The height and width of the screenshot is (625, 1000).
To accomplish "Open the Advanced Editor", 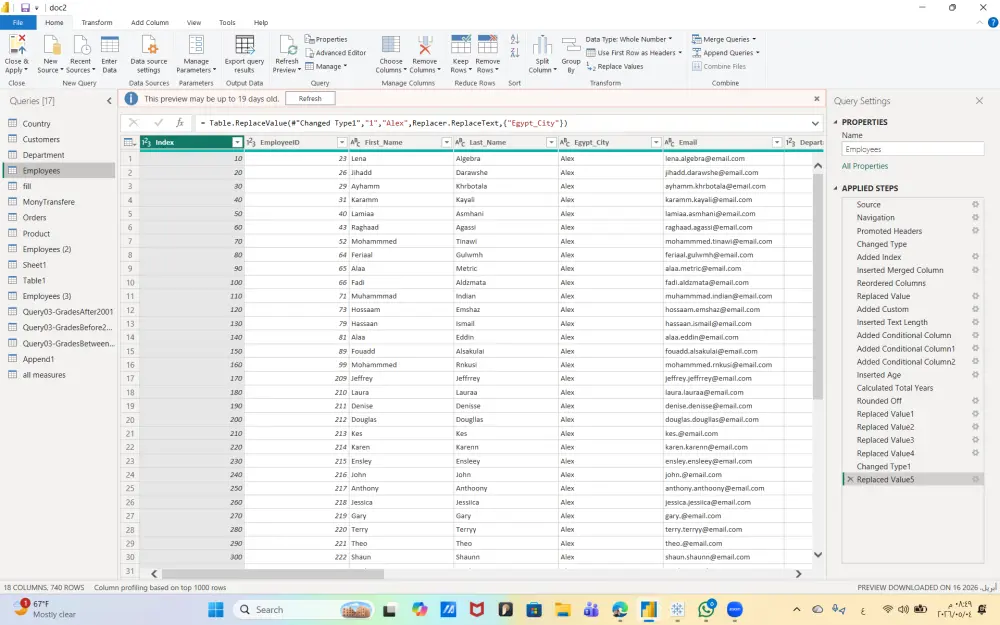I will pyautogui.click(x=335, y=53).
